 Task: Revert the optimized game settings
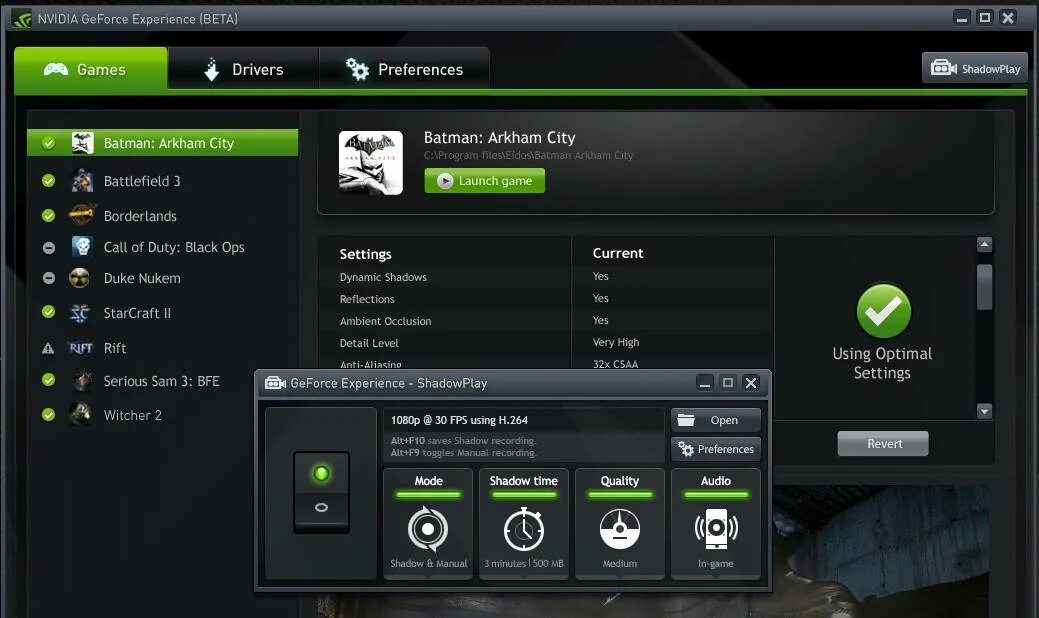(883, 444)
